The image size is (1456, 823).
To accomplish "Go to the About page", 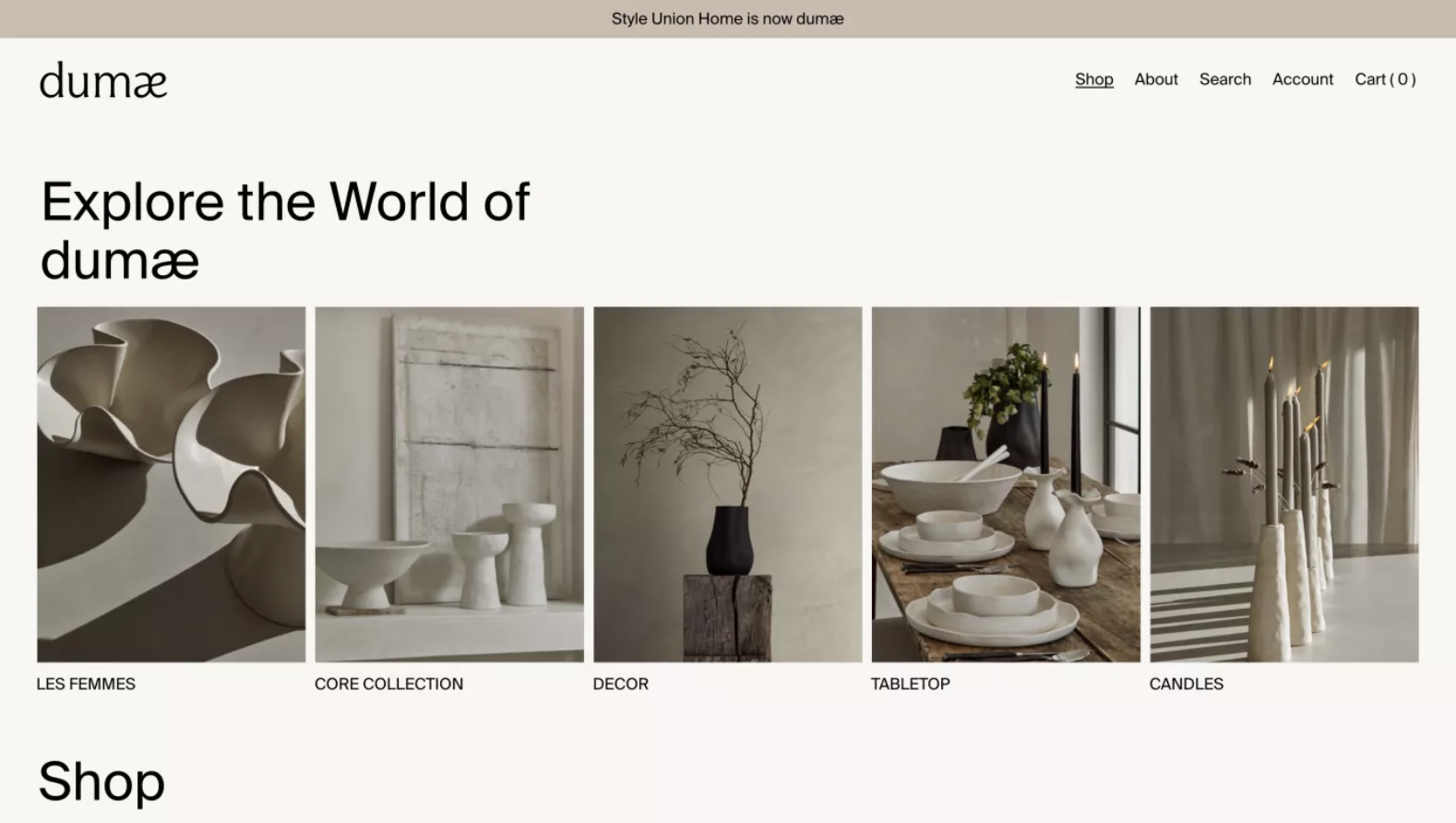I will (x=1156, y=79).
